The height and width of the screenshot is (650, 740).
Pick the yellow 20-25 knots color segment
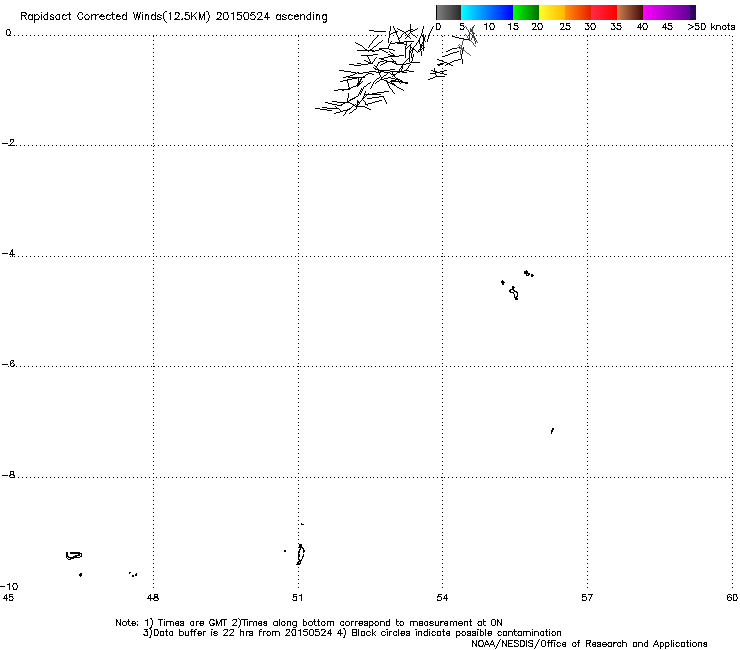click(552, 12)
